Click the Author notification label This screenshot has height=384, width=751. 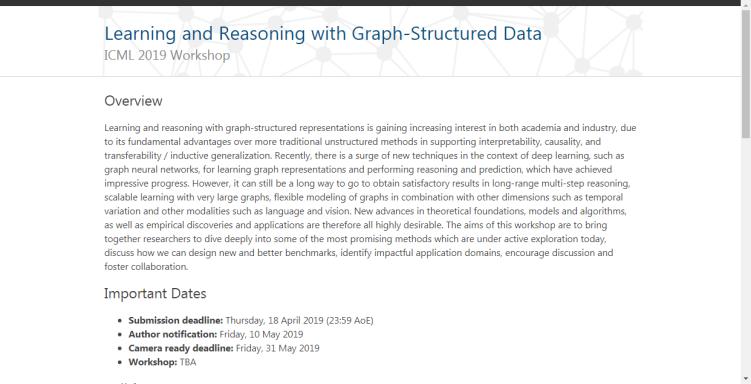pos(172,334)
